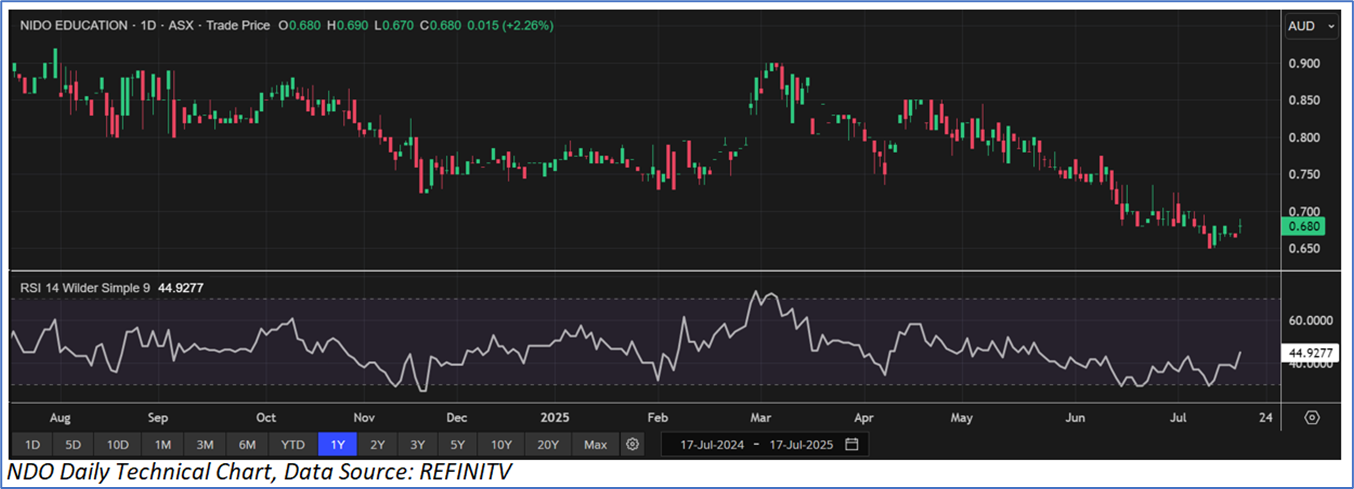Click the 17-Jul-2025 end date field
The height and width of the screenshot is (489, 1354).
tap(800, 444)
